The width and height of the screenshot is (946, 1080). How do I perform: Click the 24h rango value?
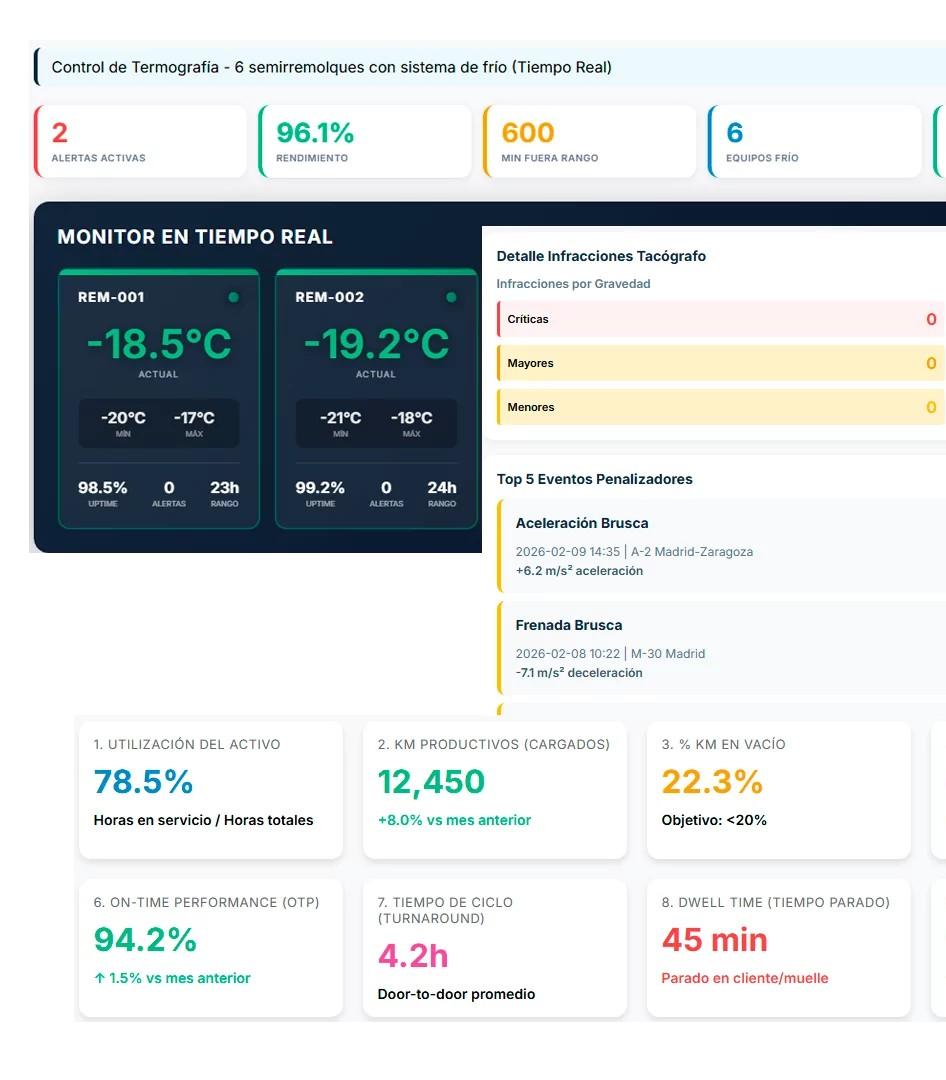pyautogui.click(x=442, y=488)
